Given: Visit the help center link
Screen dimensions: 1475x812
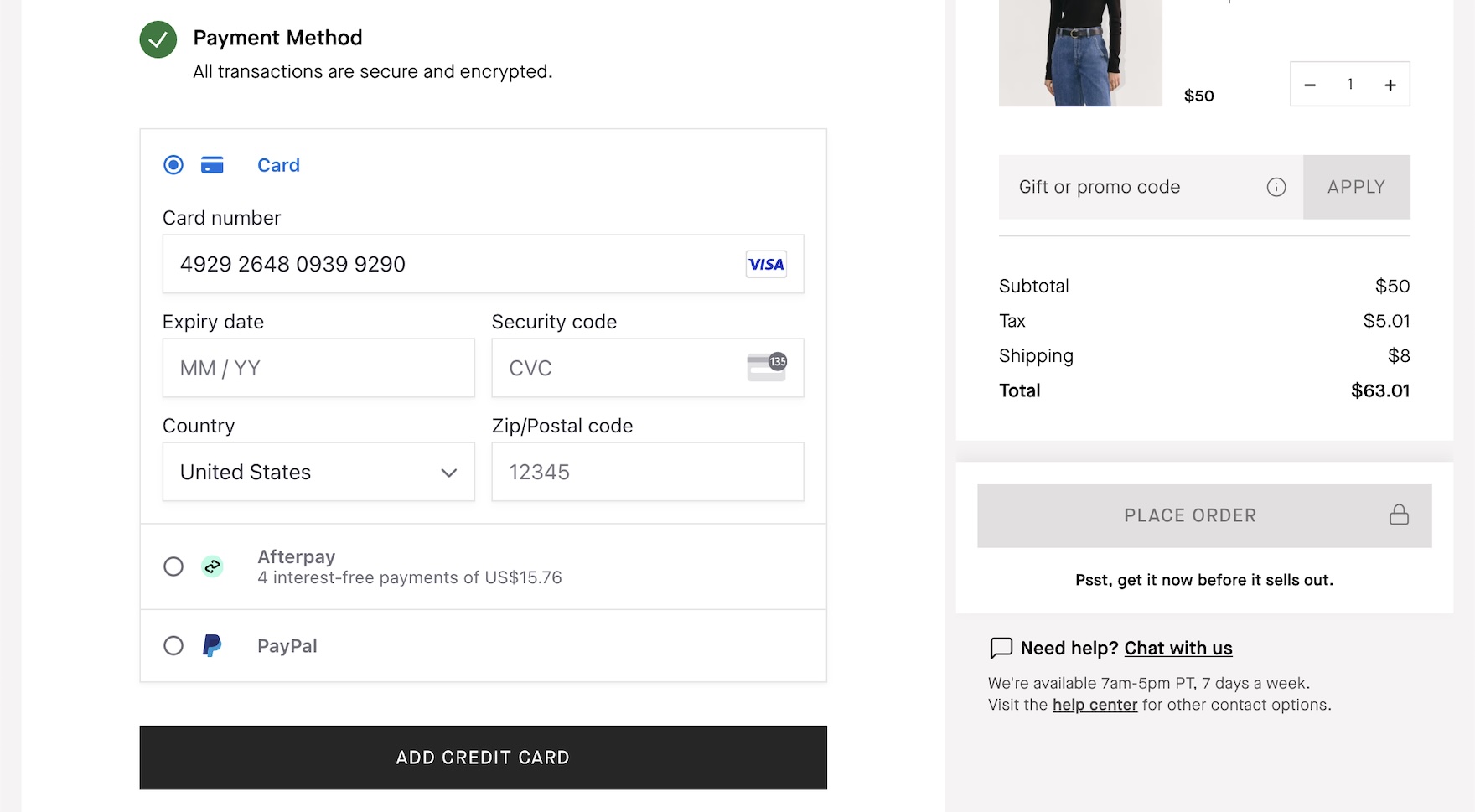Looking at the screenshot, I should [1095, 705].
